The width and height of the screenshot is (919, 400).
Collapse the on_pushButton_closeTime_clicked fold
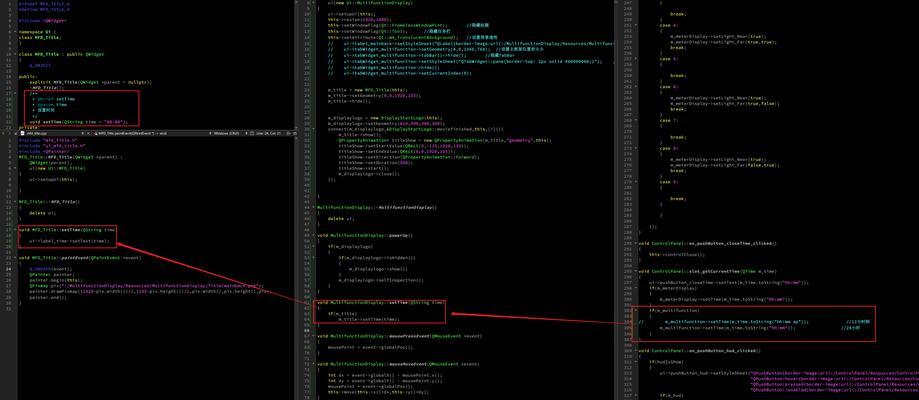[636, 243]
